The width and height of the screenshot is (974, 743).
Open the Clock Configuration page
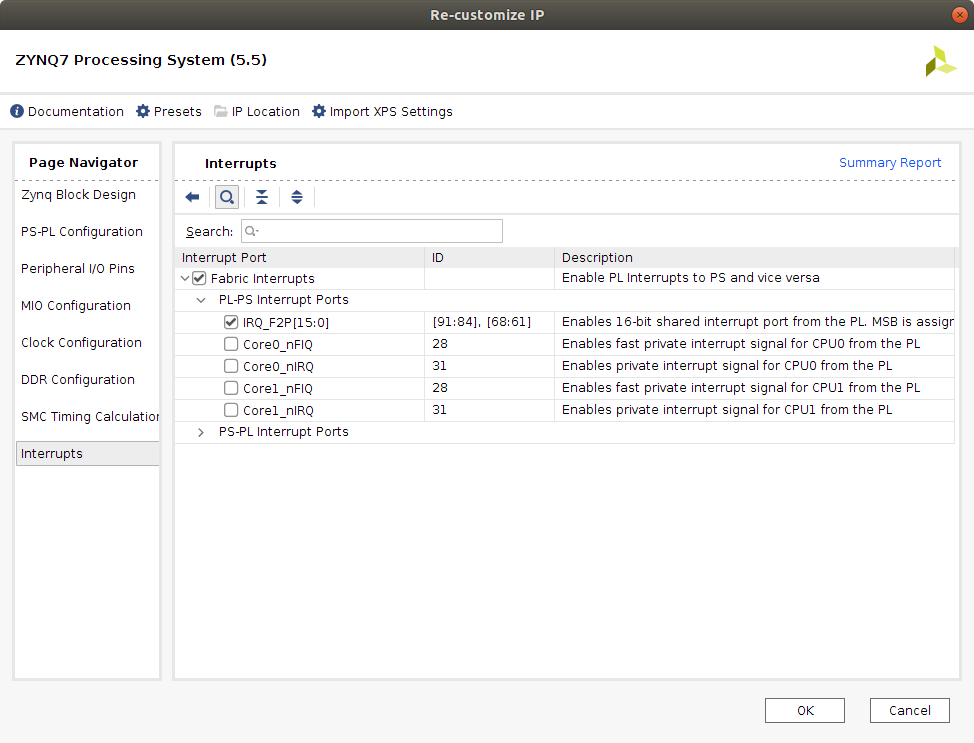[x=81, y=342]
